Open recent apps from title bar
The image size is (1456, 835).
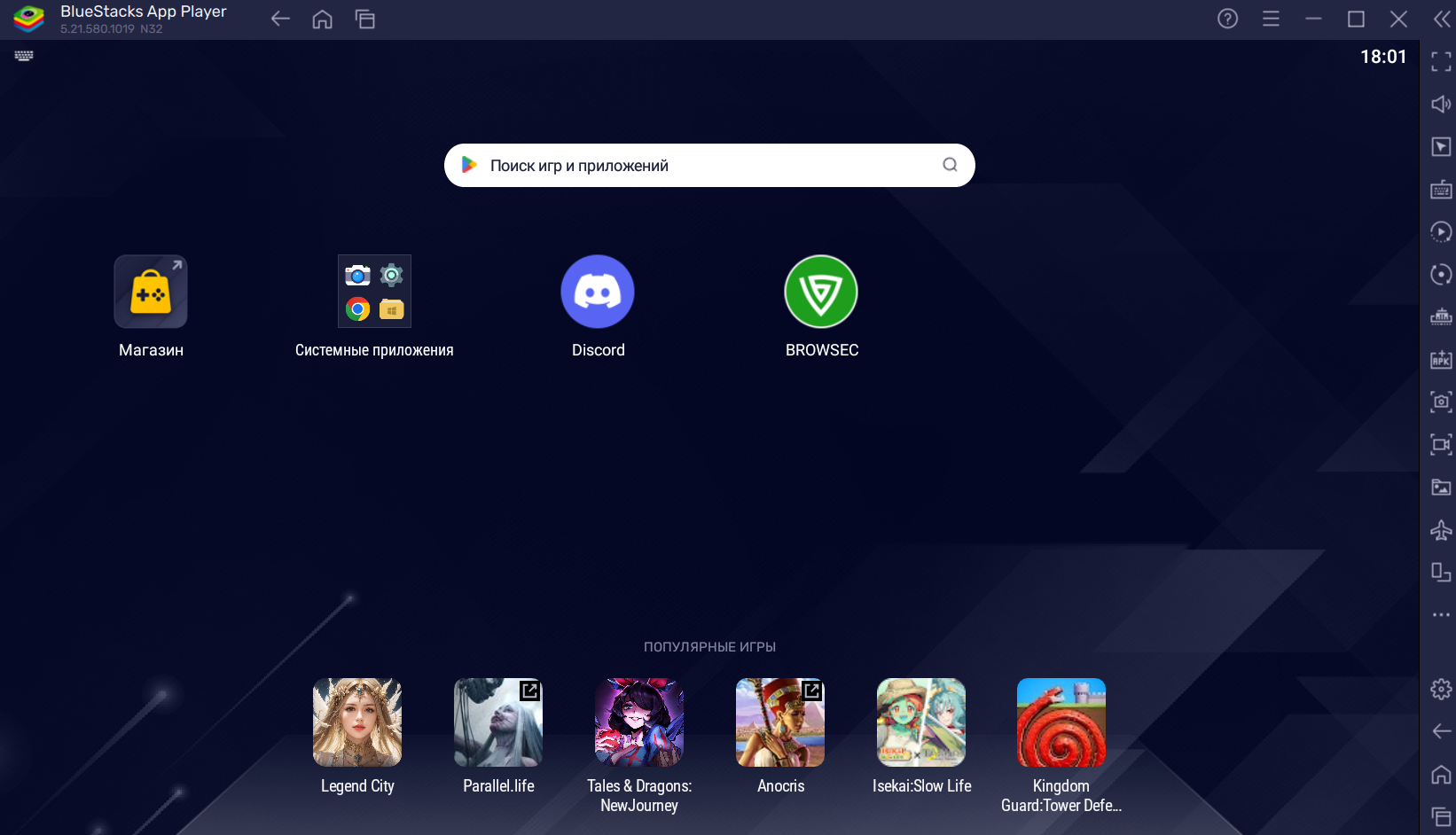(x=365, y=19)
